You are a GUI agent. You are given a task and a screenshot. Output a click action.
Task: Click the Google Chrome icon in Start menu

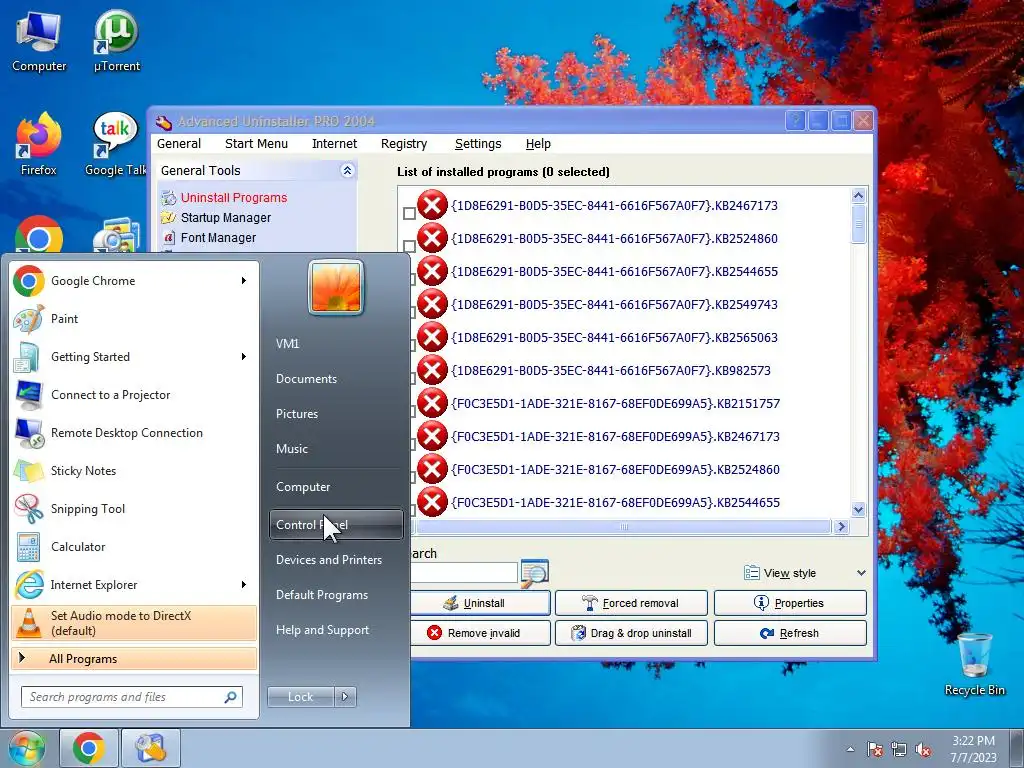[x=29, y=281]
